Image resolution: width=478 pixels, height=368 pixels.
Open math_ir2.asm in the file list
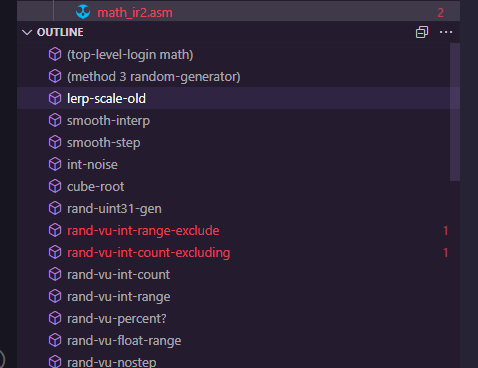click(x=135, y=13)
